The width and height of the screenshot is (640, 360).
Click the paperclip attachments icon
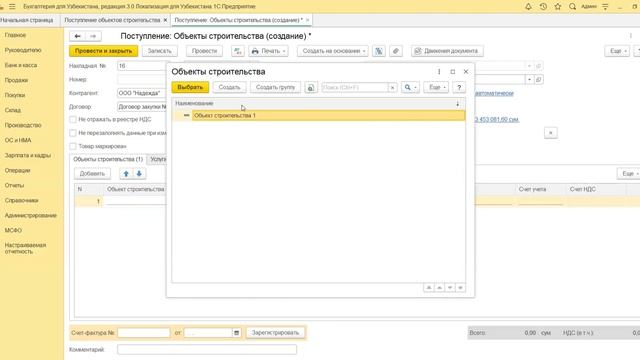[x=396, y=51]
